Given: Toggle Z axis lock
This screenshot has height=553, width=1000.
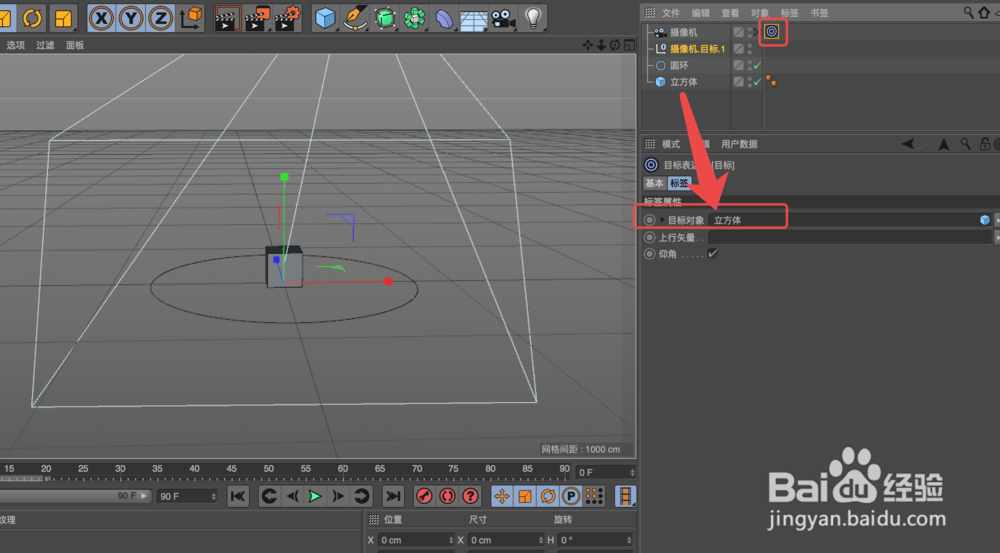Looking at the screenshot, I should coord(161,18).
